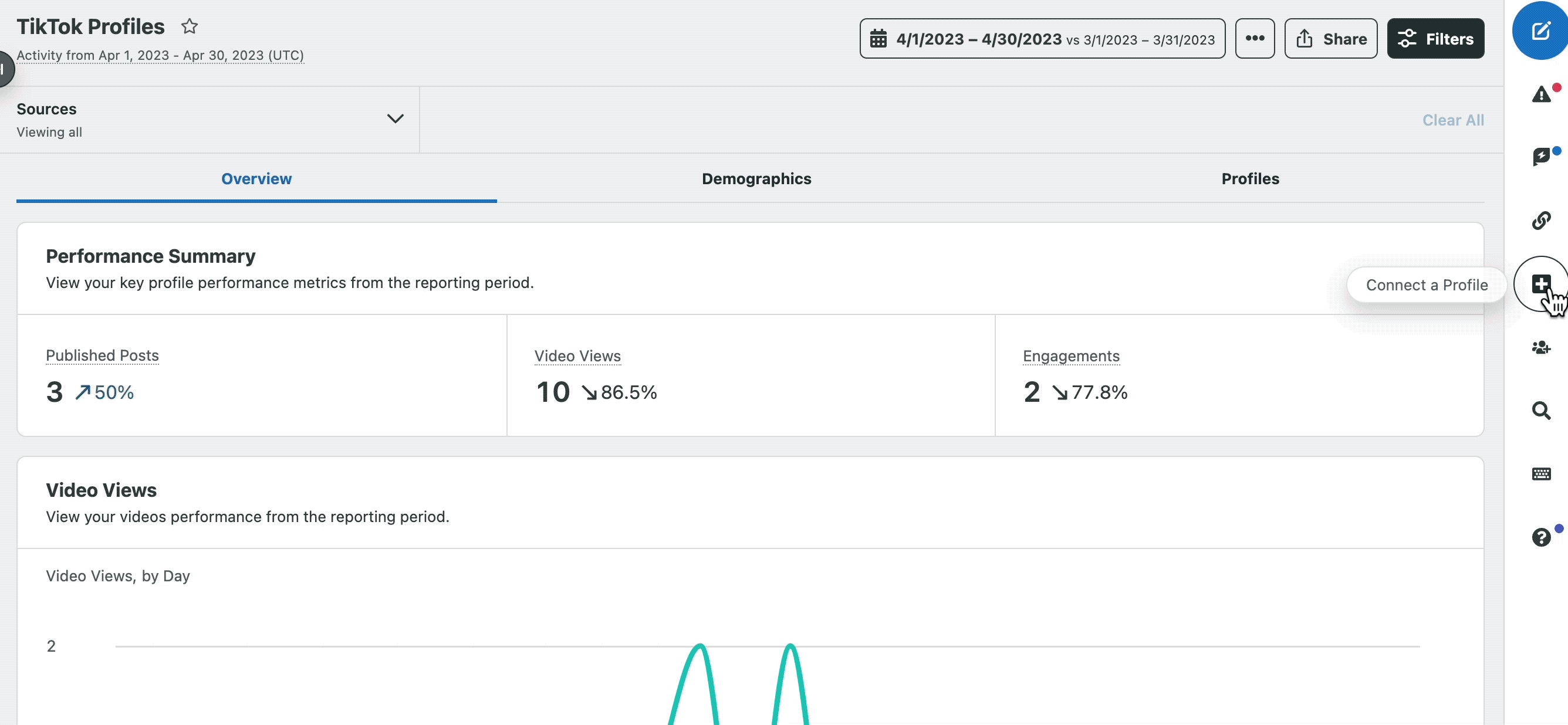The width and height of the screenshot is (1568, 725).
Task: Click the Video Views, by Day chart title
Action: 117,575
